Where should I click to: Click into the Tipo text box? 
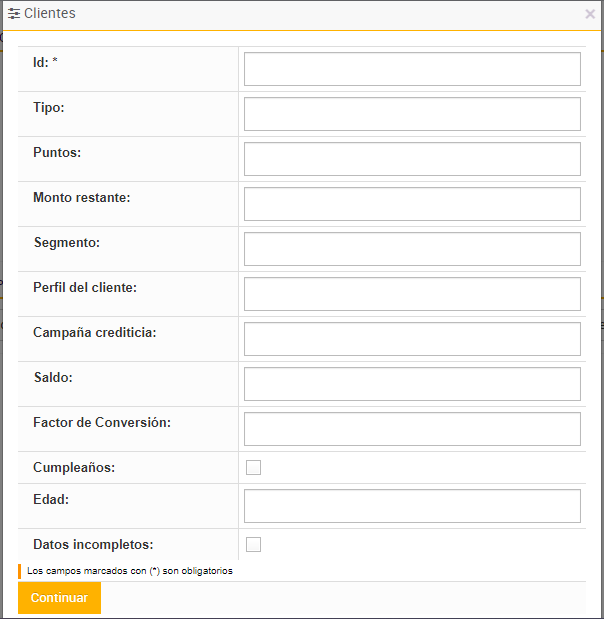click(412, 114)
